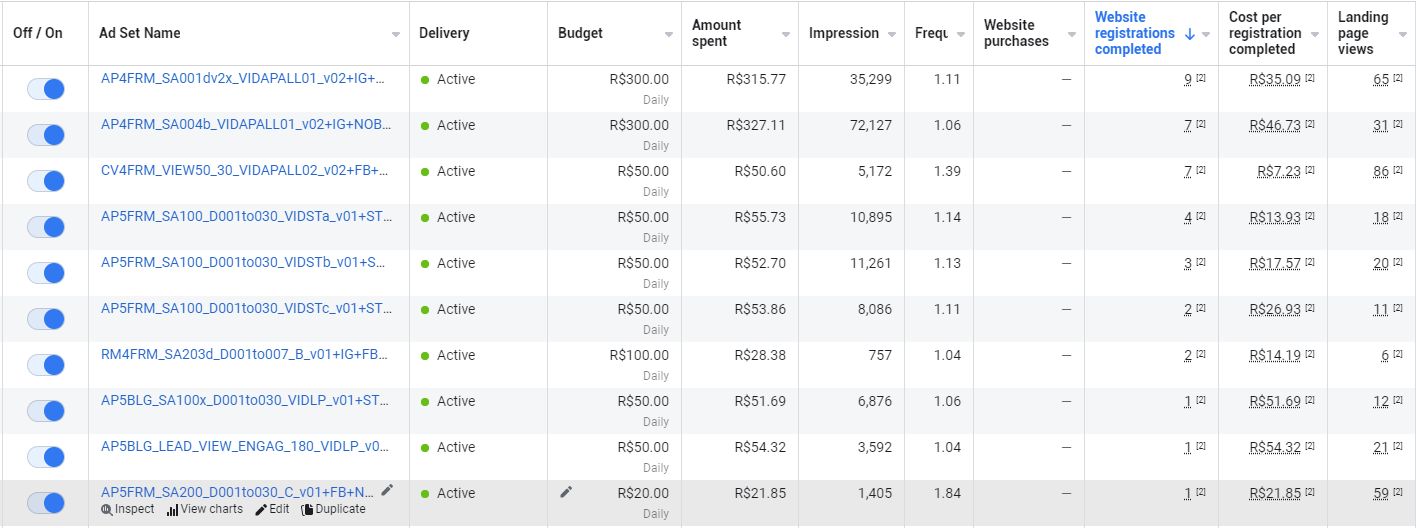The image size is (1416, 528).
Task: Click the Inspect magnifier icon in last row
Action: point(108,510)
